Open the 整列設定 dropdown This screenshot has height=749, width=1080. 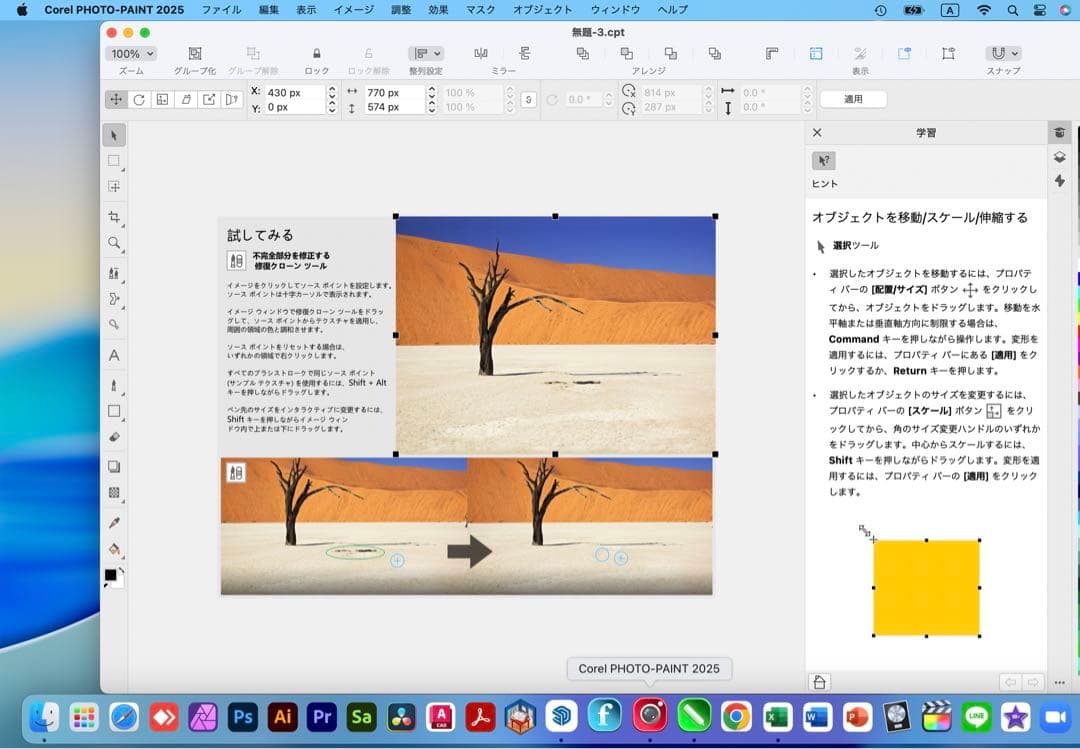pyautogui.click(x=427, y=53)
